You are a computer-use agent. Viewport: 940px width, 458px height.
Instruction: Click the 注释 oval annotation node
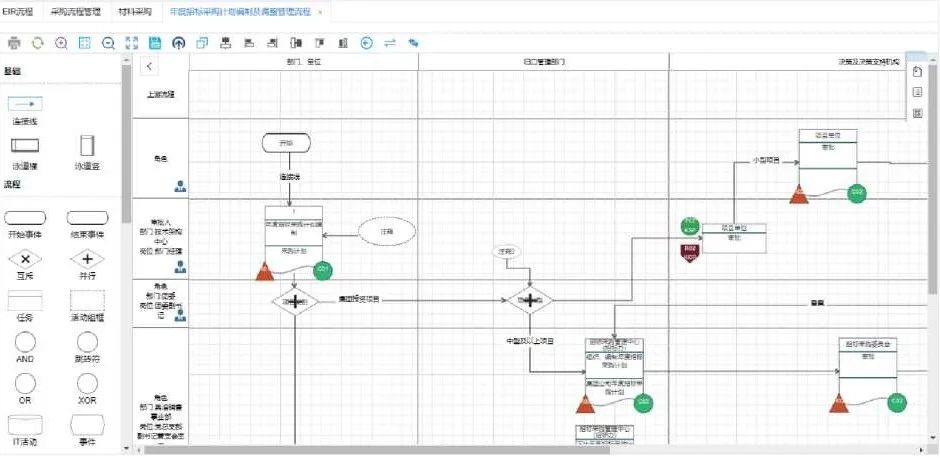(x=387, y=231)
